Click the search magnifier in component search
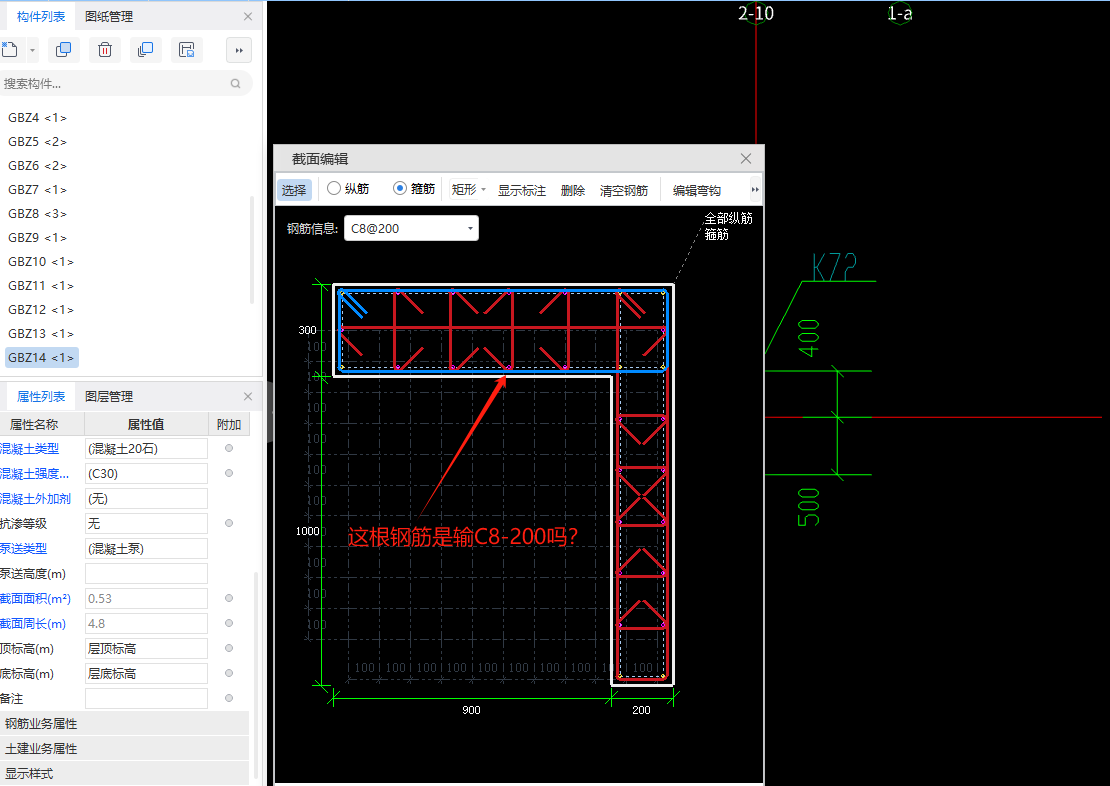Screen dimensions: 1110x786 pyautogui.click(x=236, y=84)
